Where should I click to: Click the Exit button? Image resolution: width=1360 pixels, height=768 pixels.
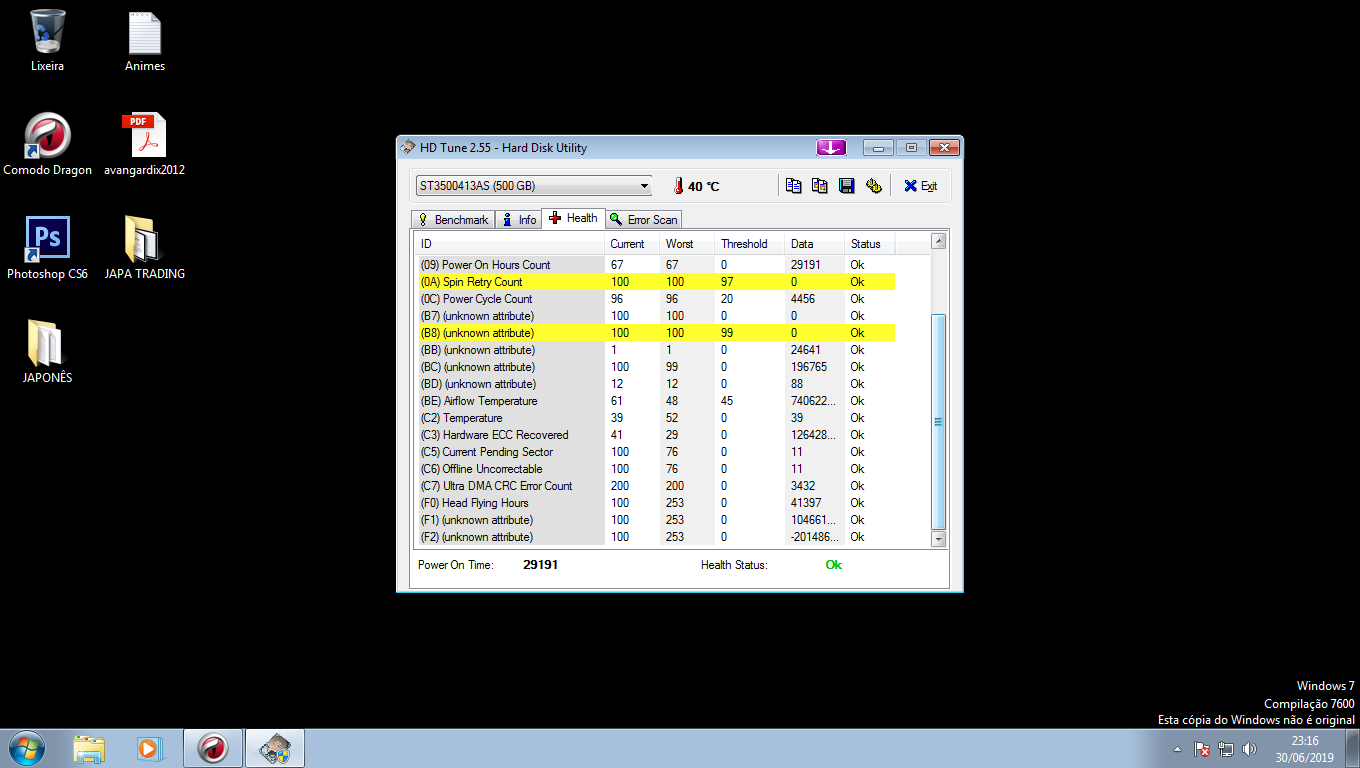click(x=921, y=186)
